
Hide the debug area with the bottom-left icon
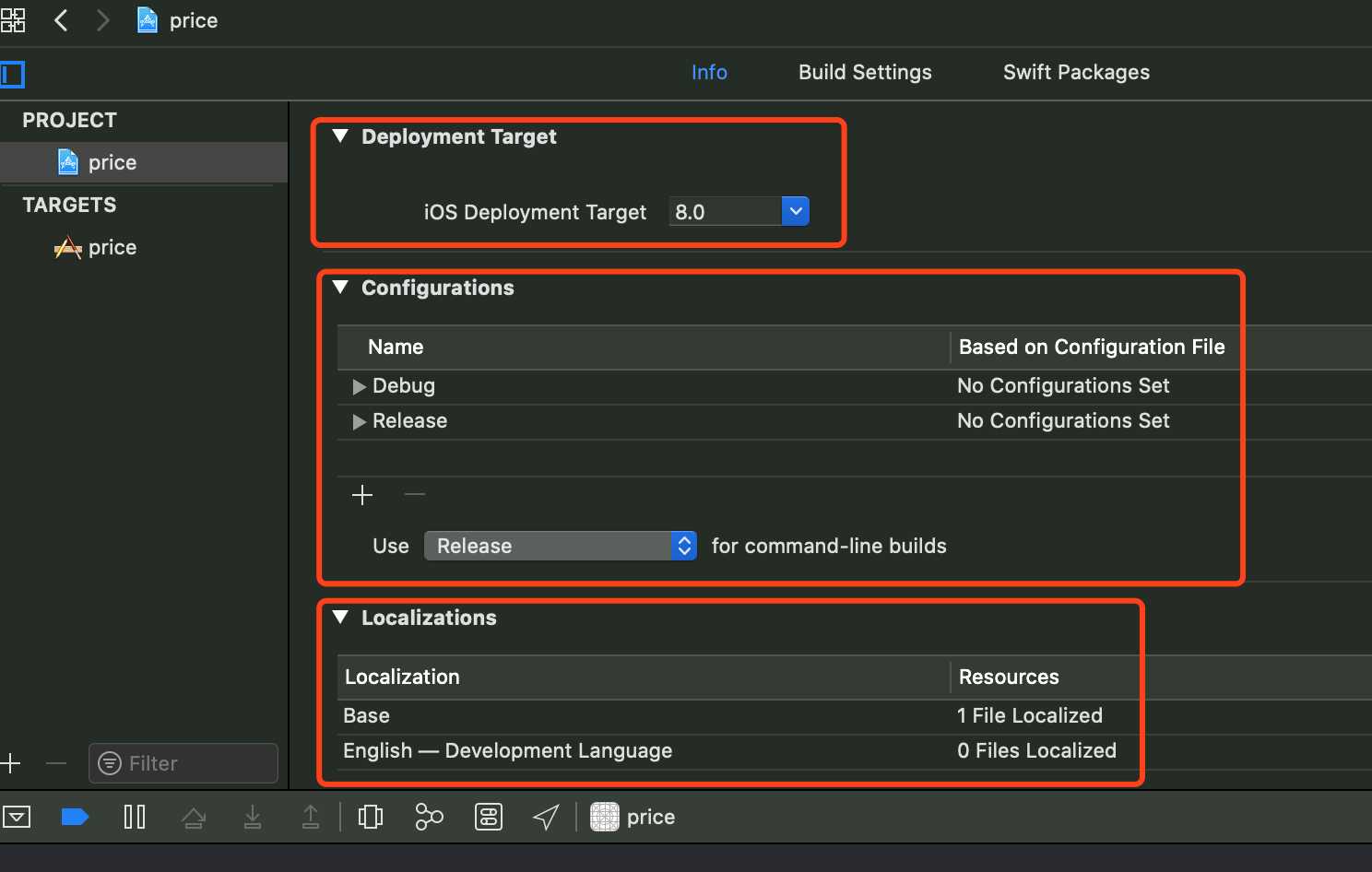[x=17, y=817]
